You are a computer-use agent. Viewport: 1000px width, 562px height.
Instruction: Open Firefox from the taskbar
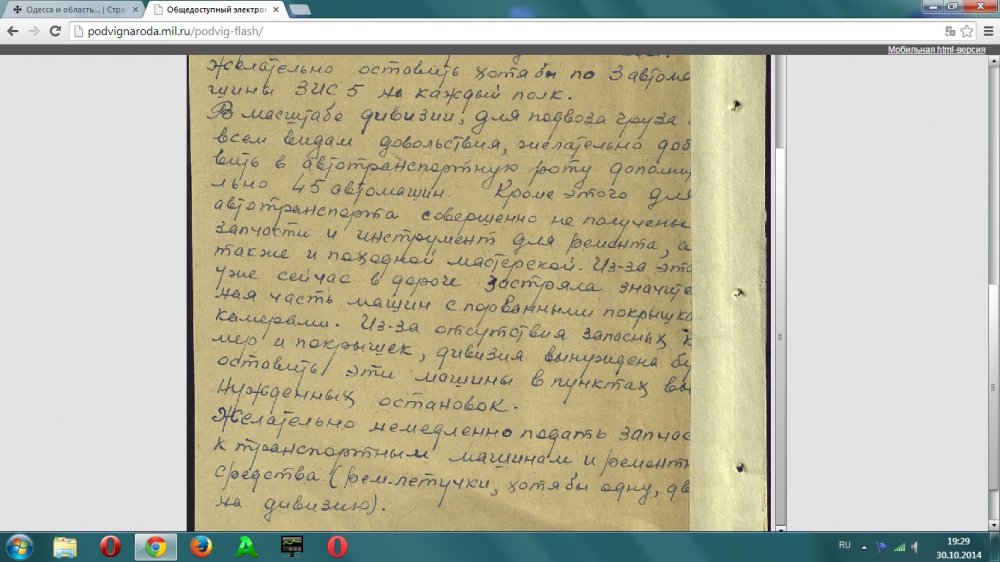pos(201,546)
